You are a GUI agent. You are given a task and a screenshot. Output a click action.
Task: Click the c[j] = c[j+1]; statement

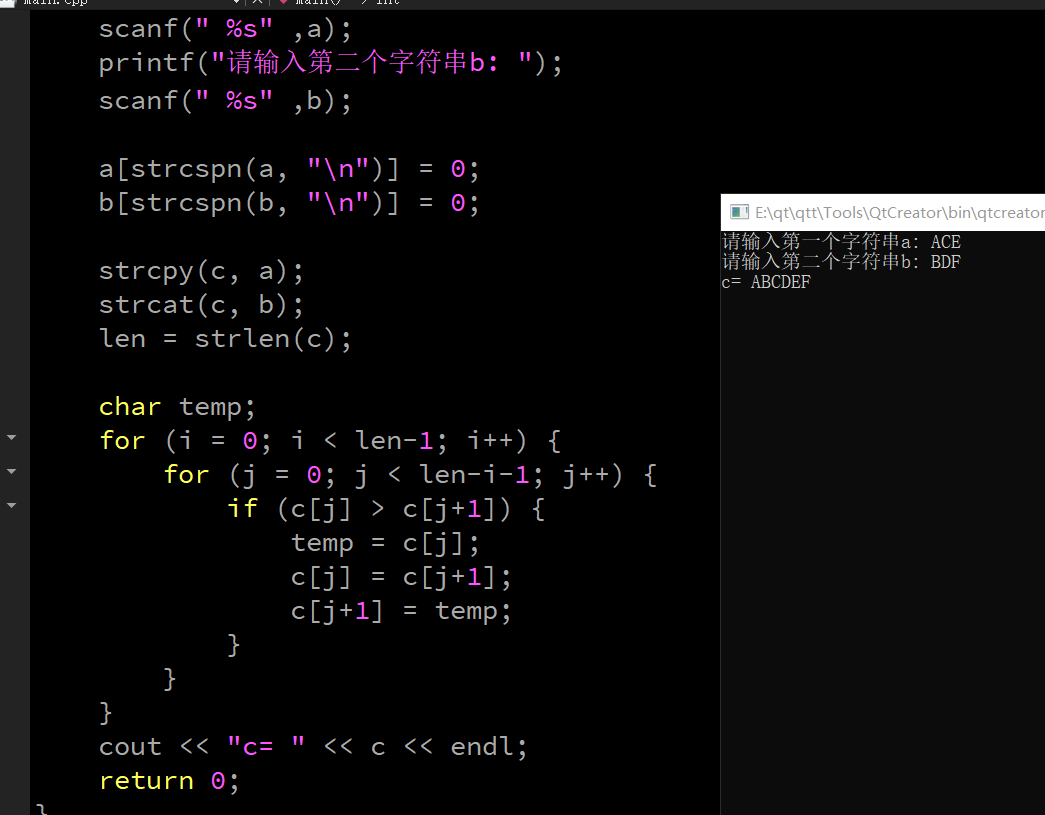point(401,577)
